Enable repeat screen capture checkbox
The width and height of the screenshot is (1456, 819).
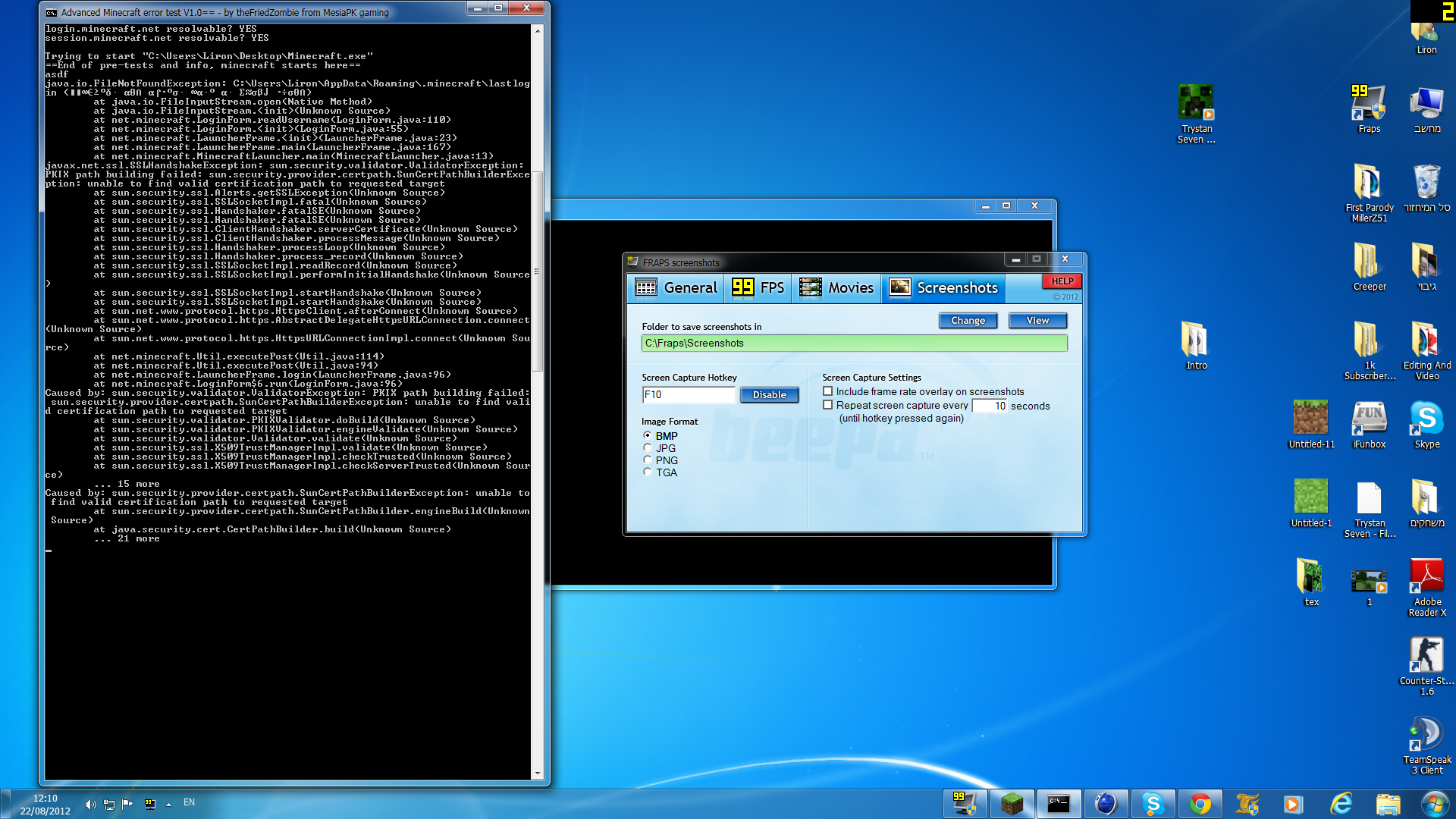pos(828,405)
